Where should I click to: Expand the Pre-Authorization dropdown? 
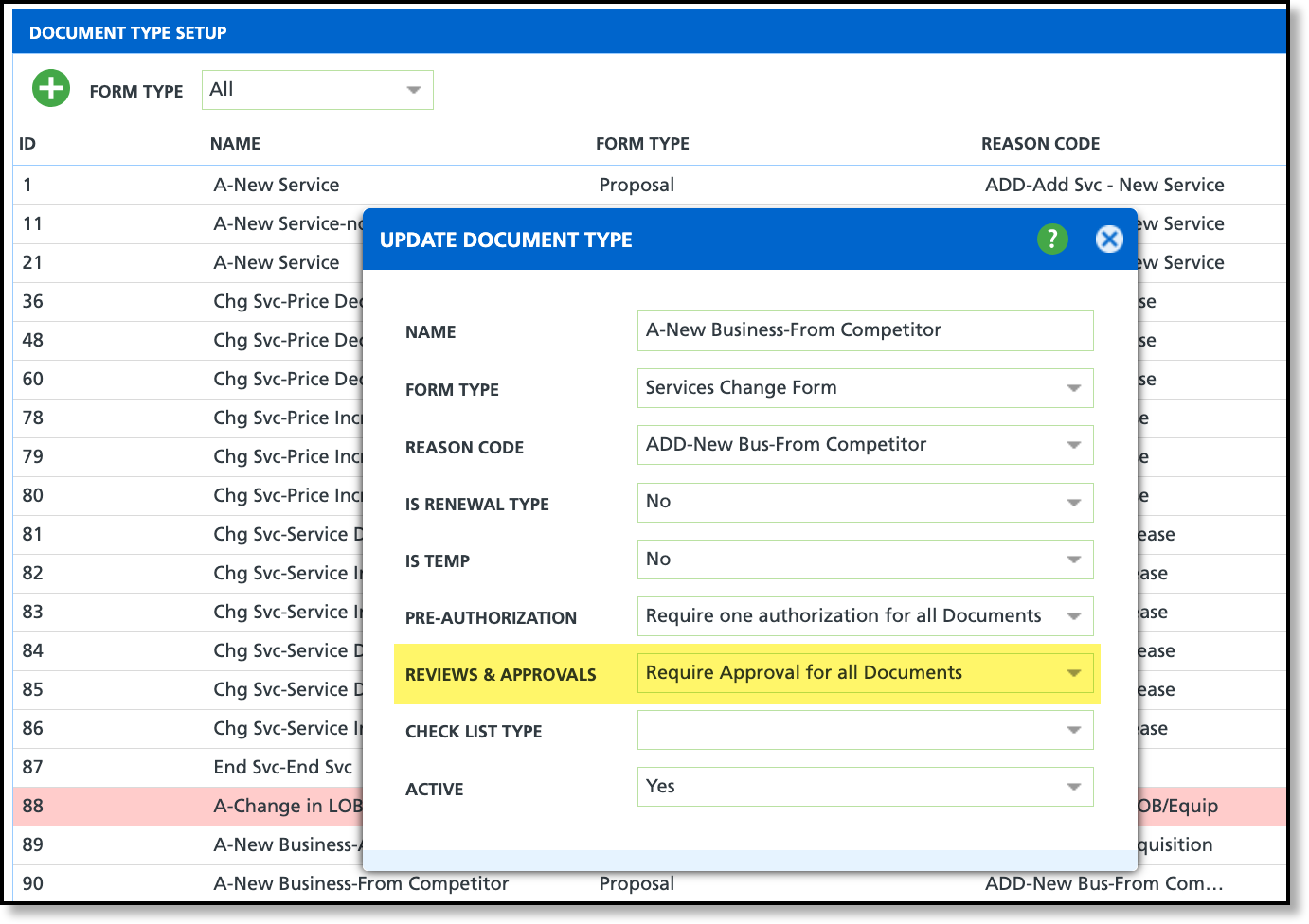pyautogui.click(x=865, y=616)
